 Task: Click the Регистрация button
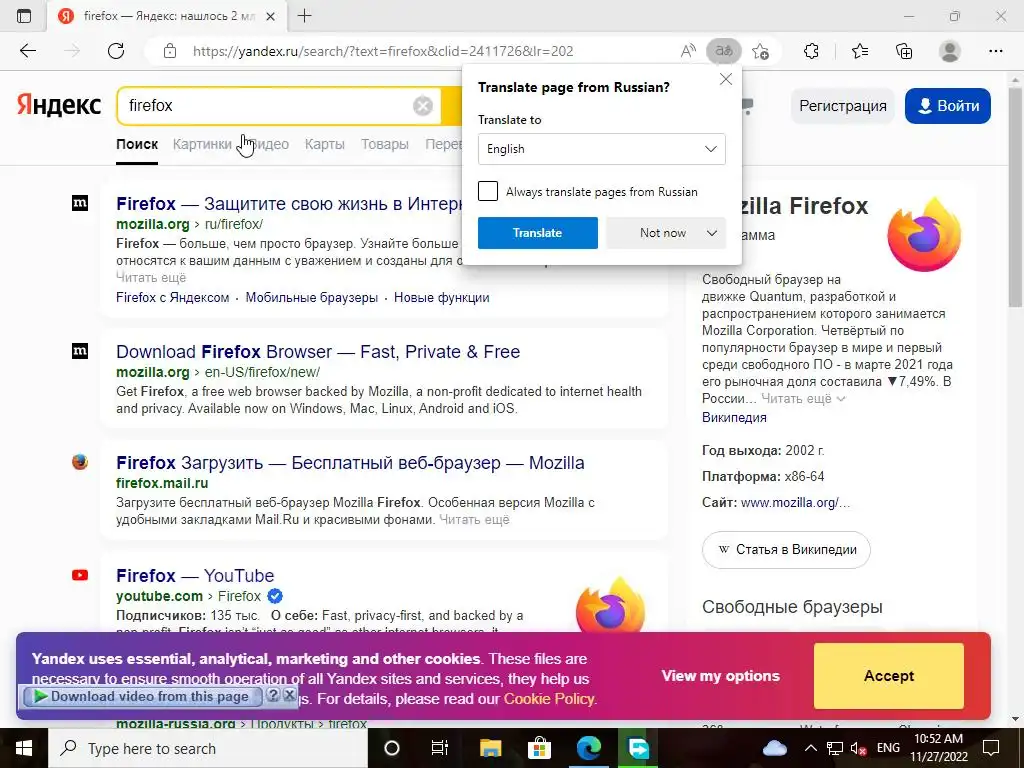tap(842, 106)
